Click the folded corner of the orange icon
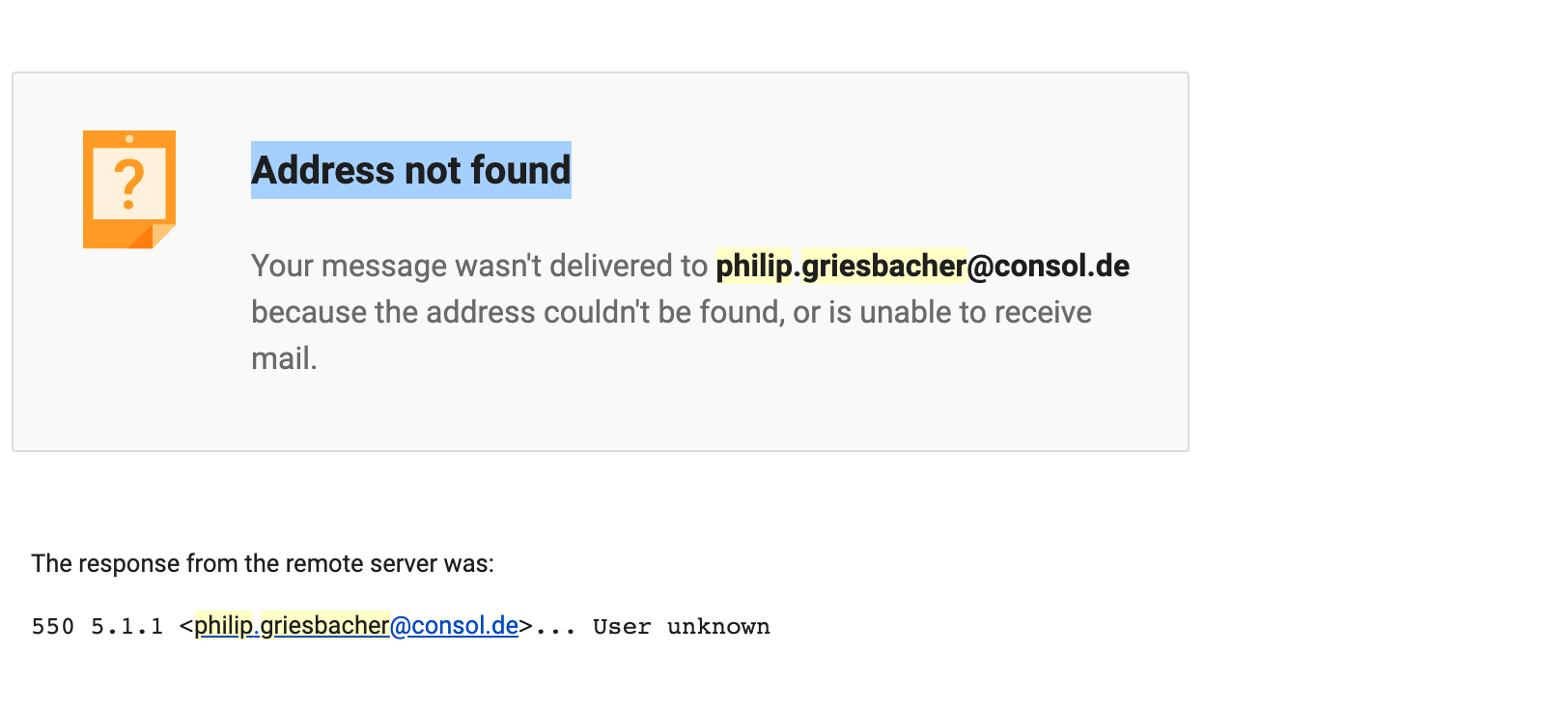Screen dimensions: 1568x711 (x=162, y=235)
